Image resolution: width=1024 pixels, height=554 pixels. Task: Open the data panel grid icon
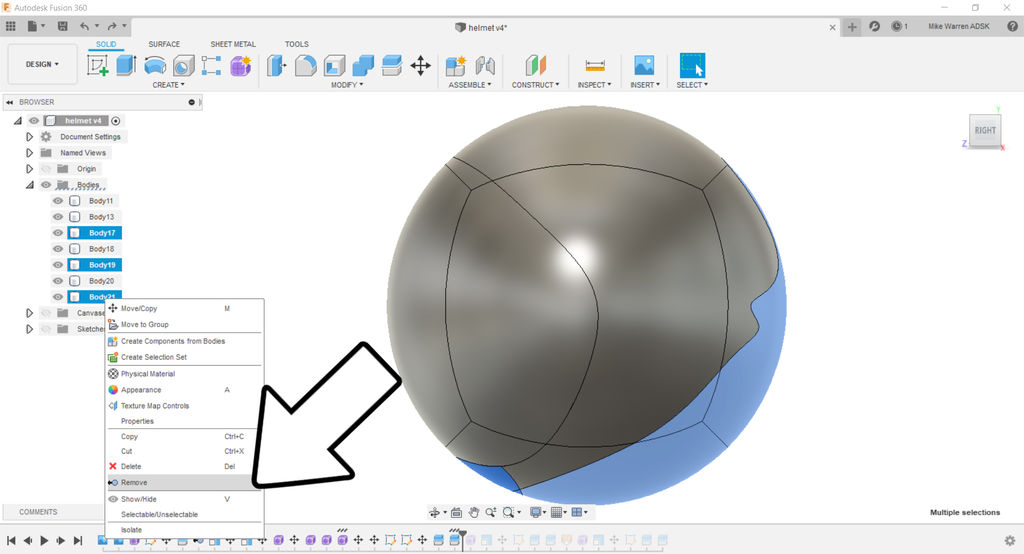[x=10, y=26]
